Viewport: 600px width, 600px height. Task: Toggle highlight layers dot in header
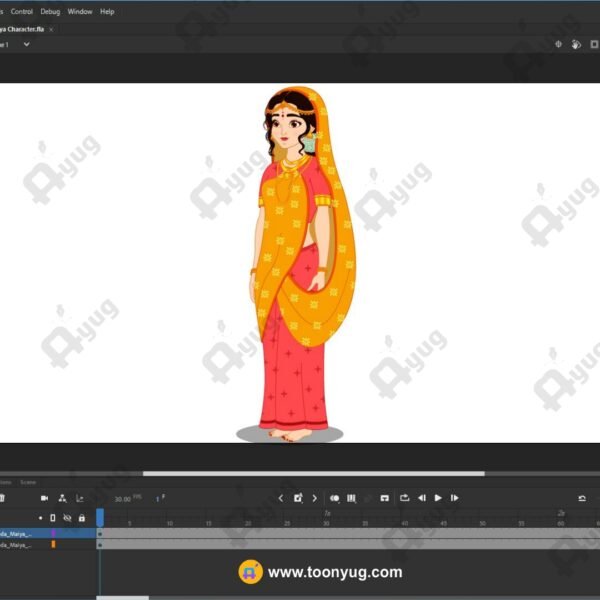click(x=41, y=518)
